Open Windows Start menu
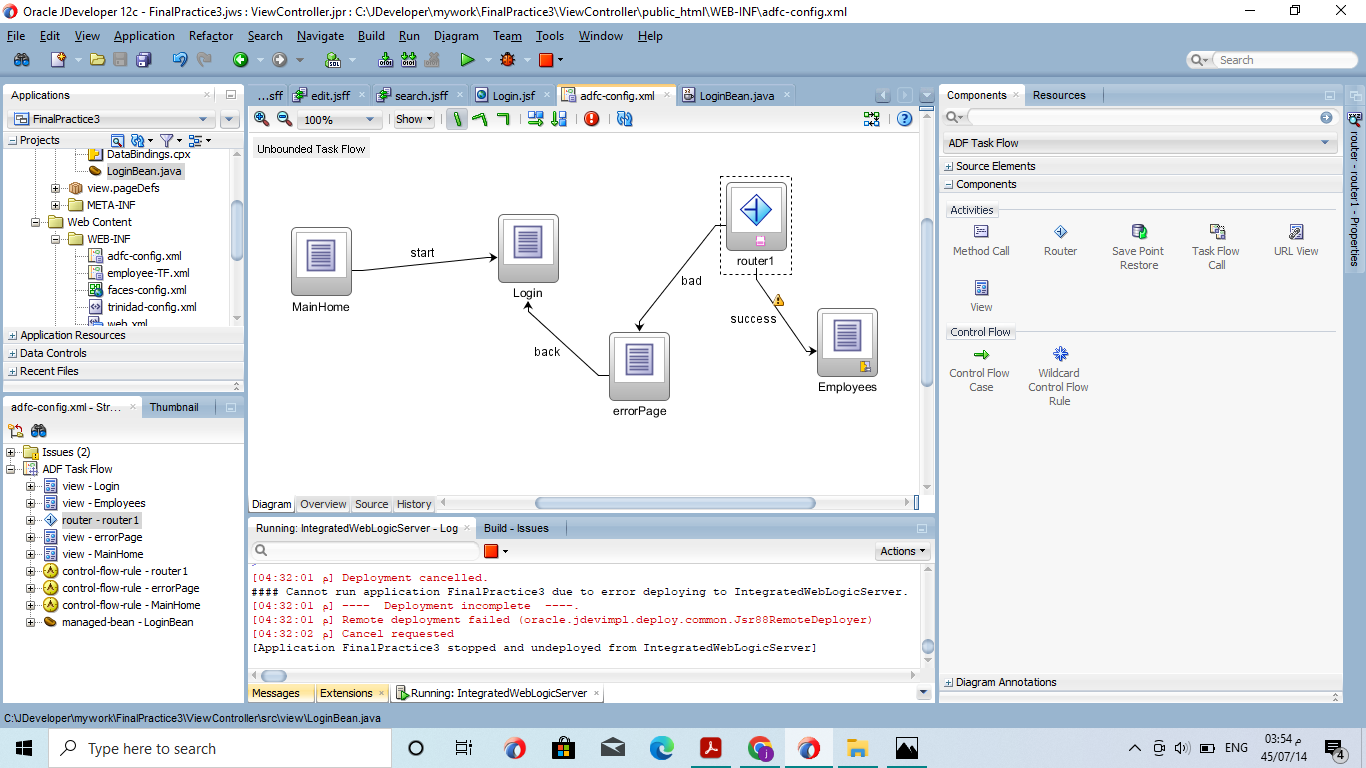Image resolution: width=1366 pixels, height=768 pixels. point(24,748)
